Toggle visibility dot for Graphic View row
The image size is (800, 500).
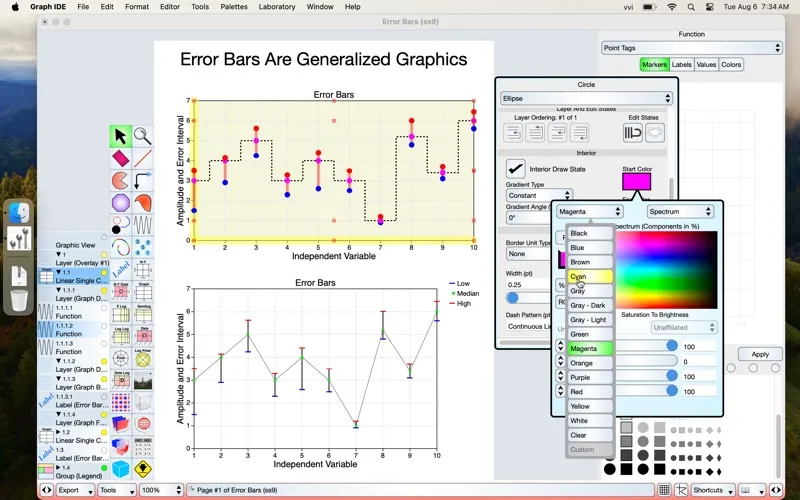pyautogui.click(x=103, y=245)
